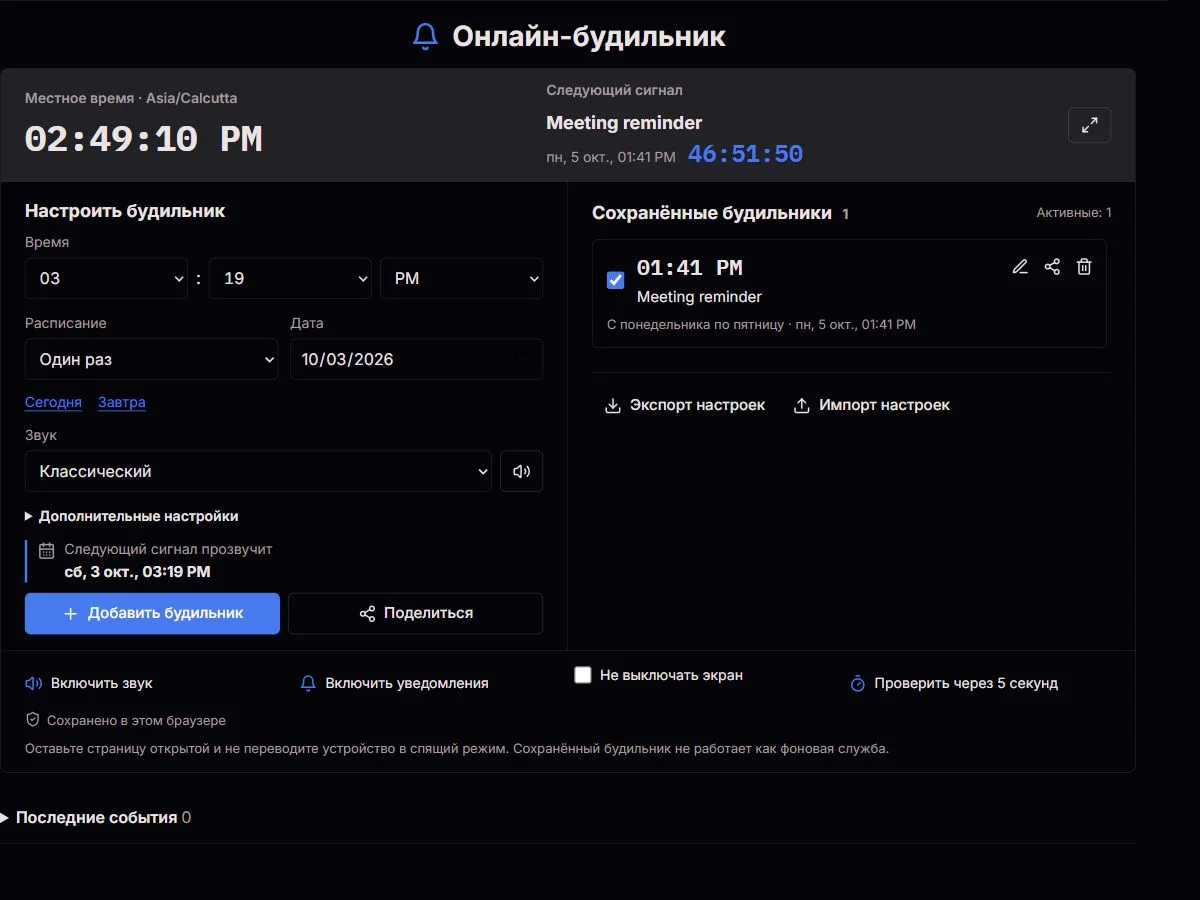Click the local time 02:49:10 PM

click(143, 139)
